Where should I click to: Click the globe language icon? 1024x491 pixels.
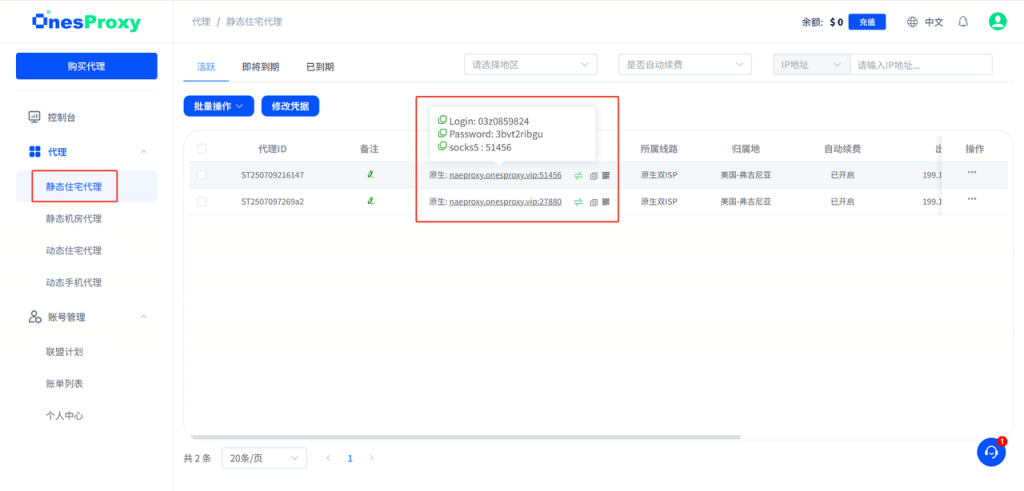point(912,22)
